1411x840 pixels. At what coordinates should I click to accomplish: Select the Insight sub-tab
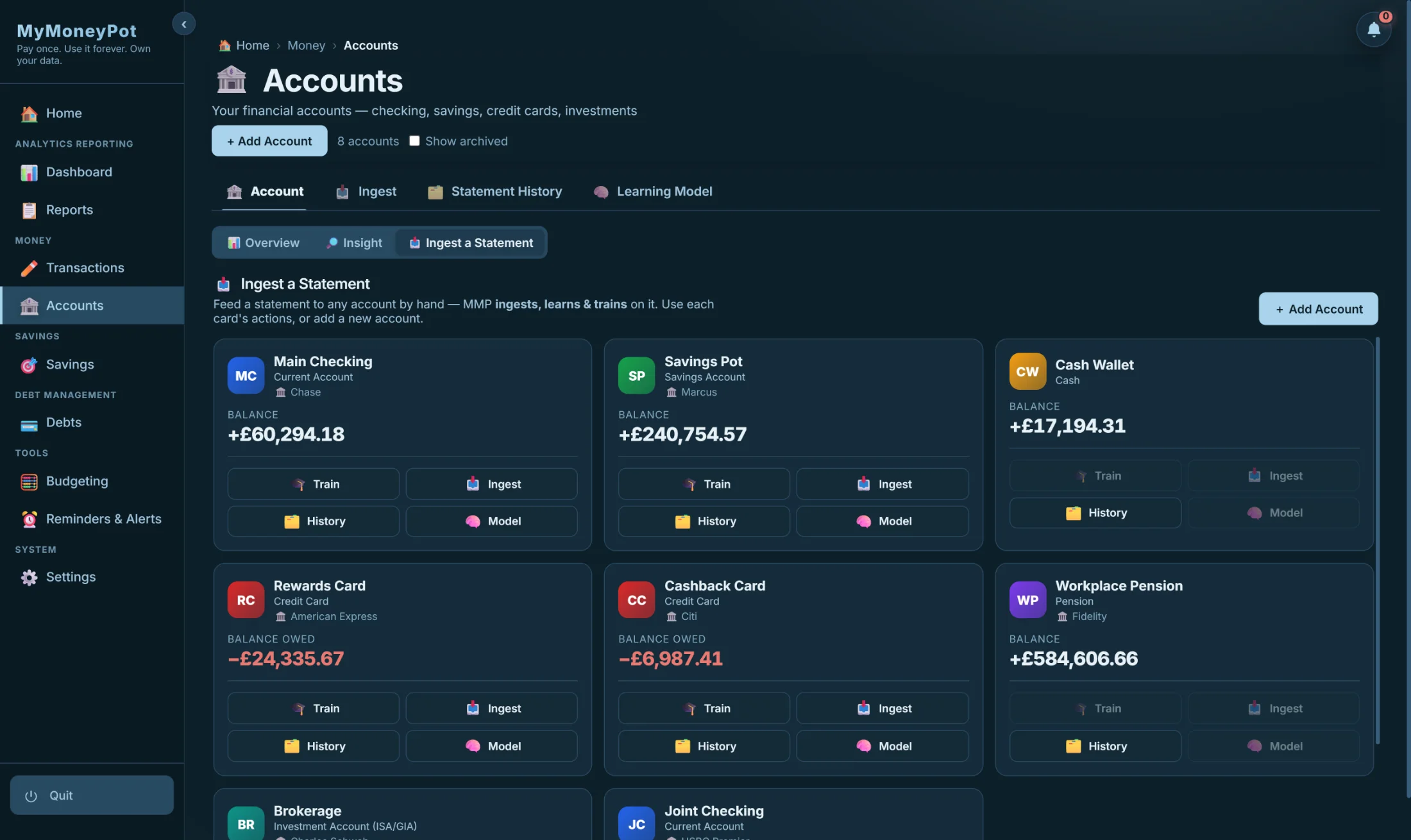point(354,243)
